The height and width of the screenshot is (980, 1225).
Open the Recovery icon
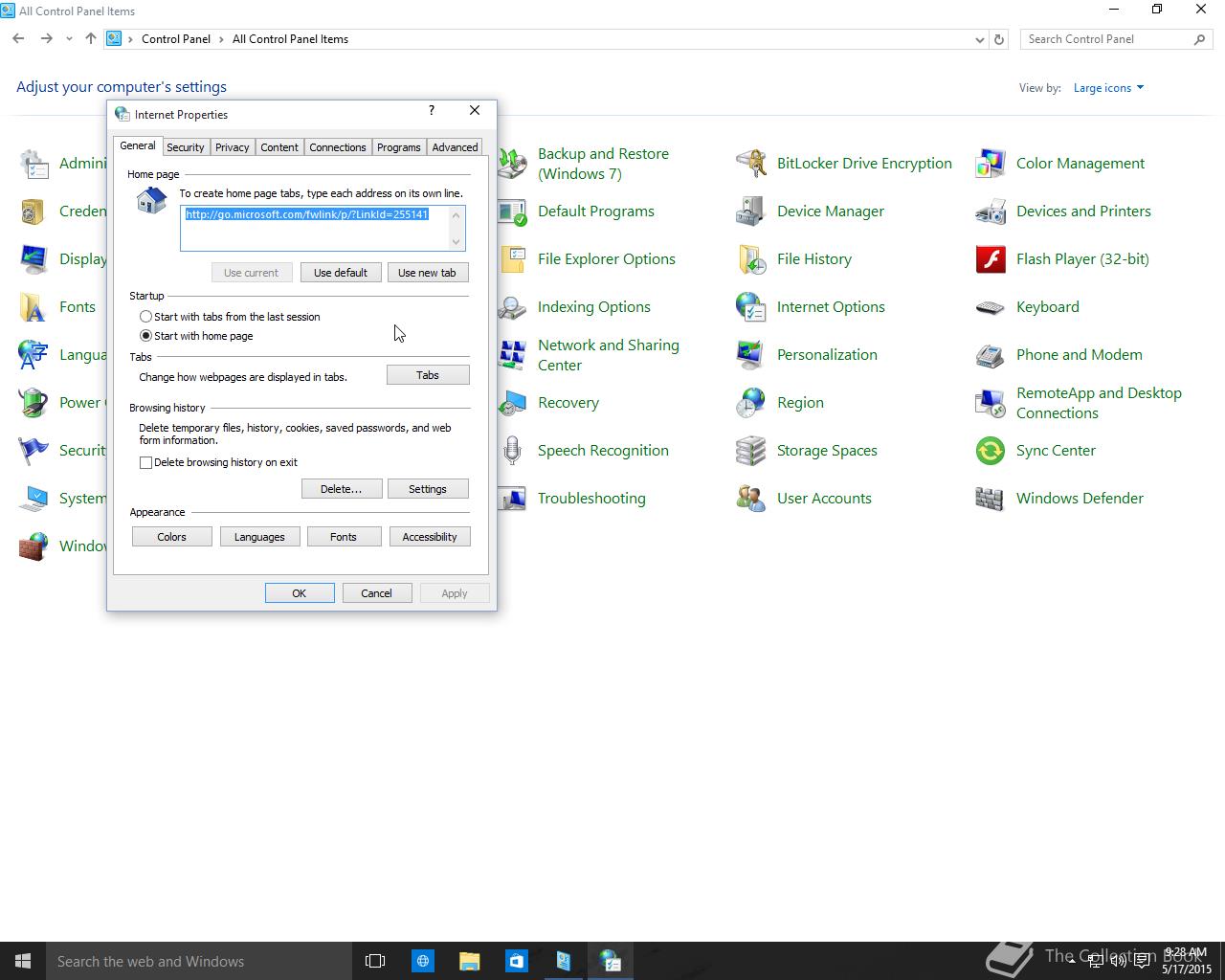tap(512, 403)
